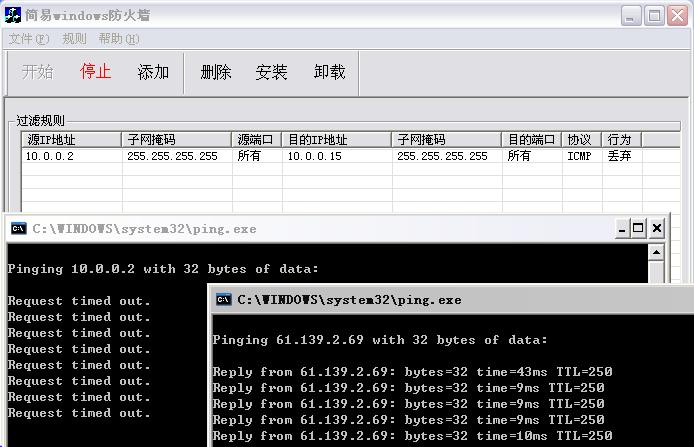Delete a rule with 删除
Viewport: 694px width, 447px height.
pos(216,72)
